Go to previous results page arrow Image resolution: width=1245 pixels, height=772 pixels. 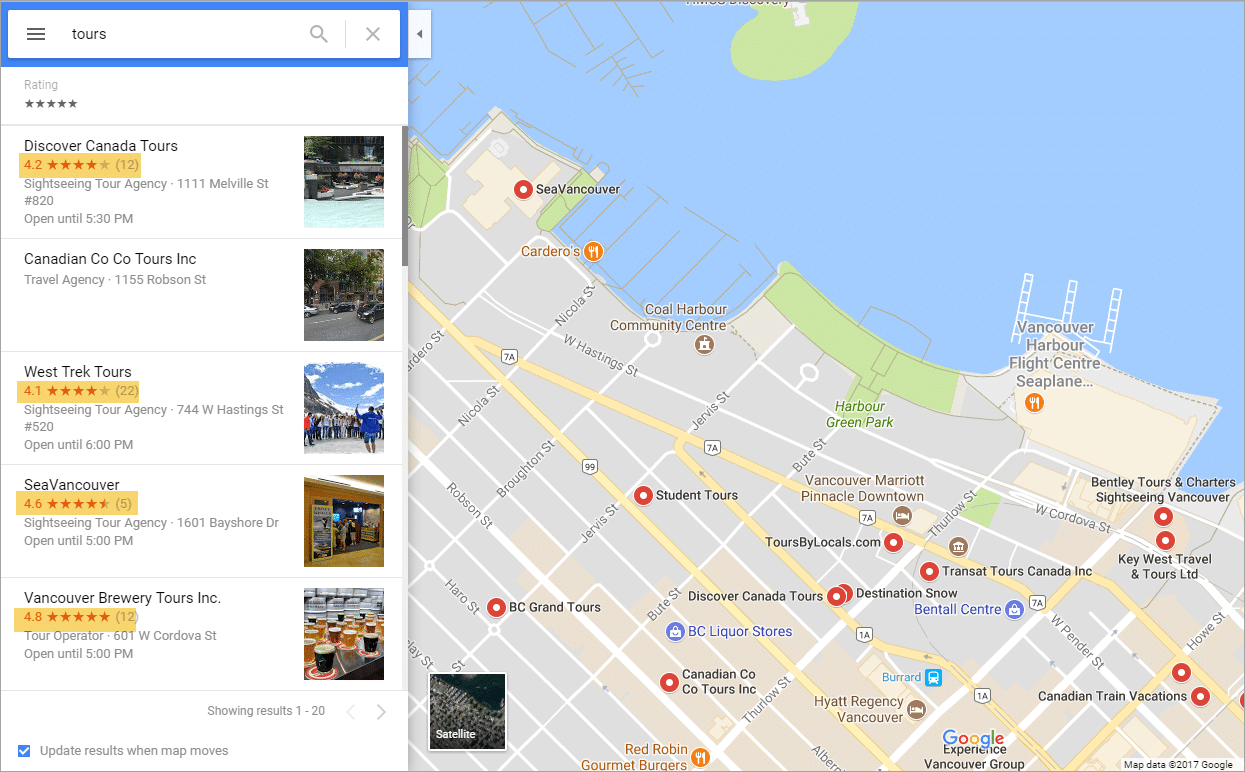pyautogui.click(x=350, y=712)
